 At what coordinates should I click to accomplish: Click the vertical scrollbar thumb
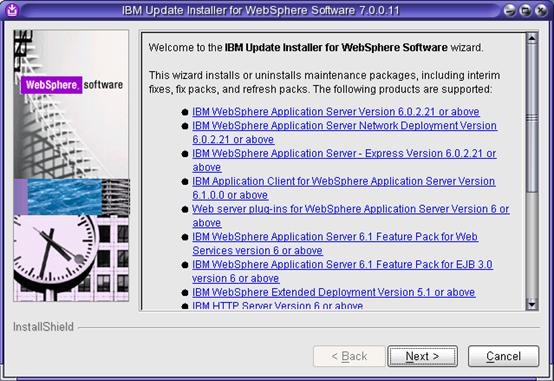532,118
